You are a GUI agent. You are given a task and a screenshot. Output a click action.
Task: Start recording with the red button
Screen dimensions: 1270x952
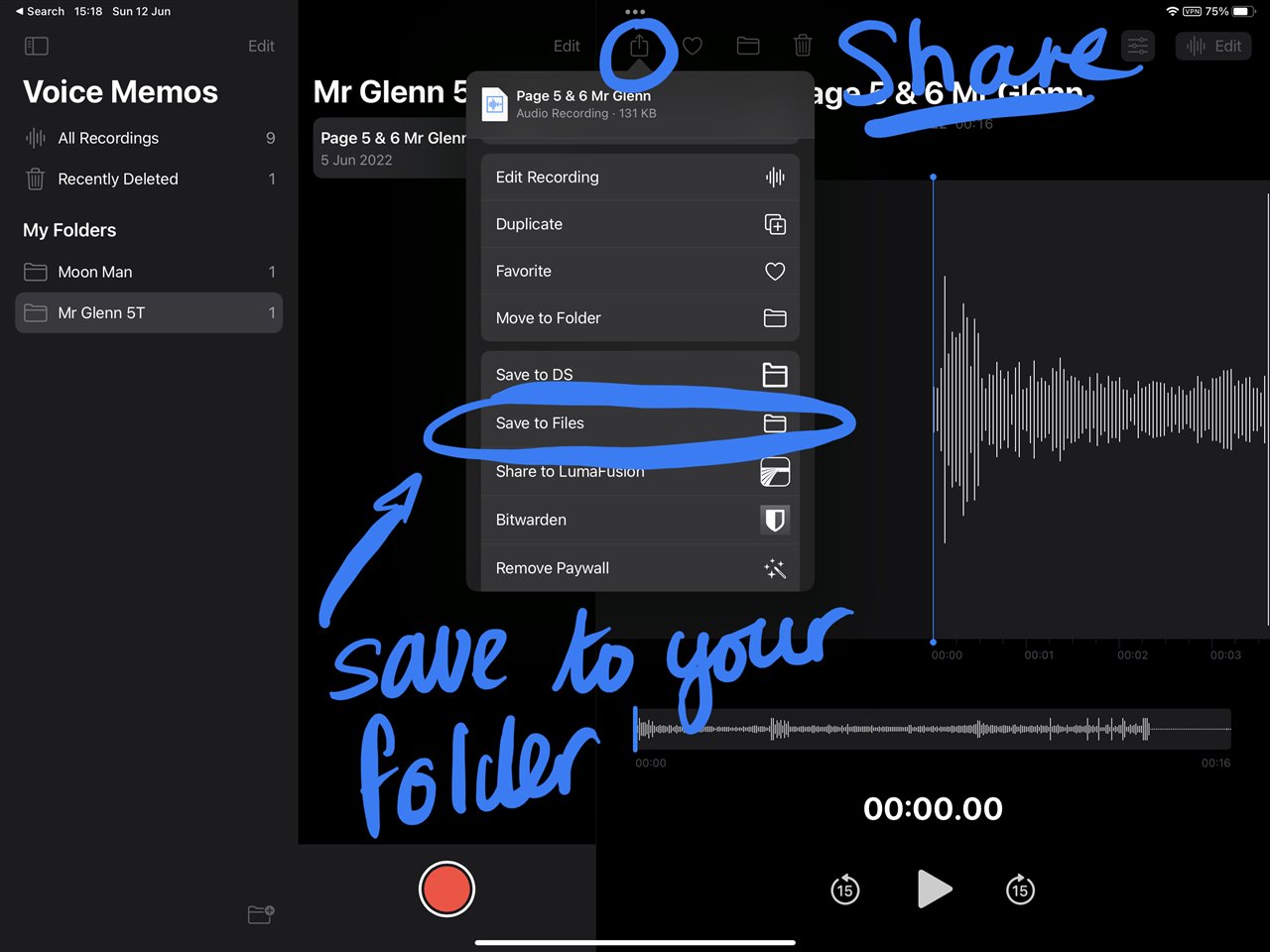coord(446,889)
